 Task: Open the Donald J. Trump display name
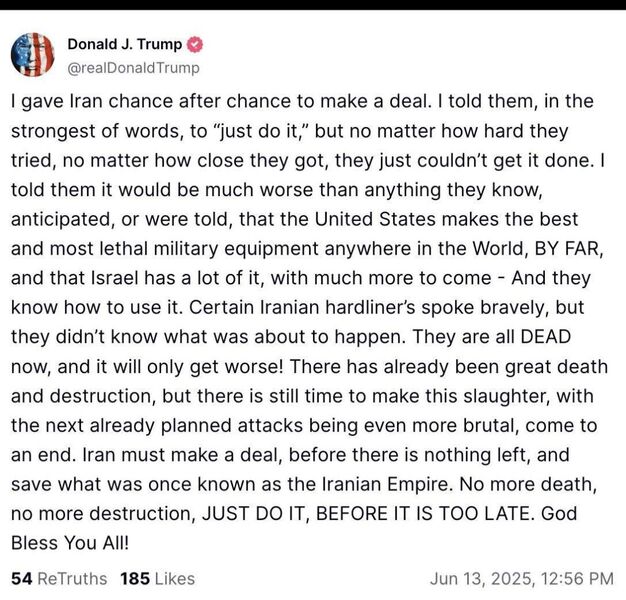pyautogui.click(x=125, y=44)
